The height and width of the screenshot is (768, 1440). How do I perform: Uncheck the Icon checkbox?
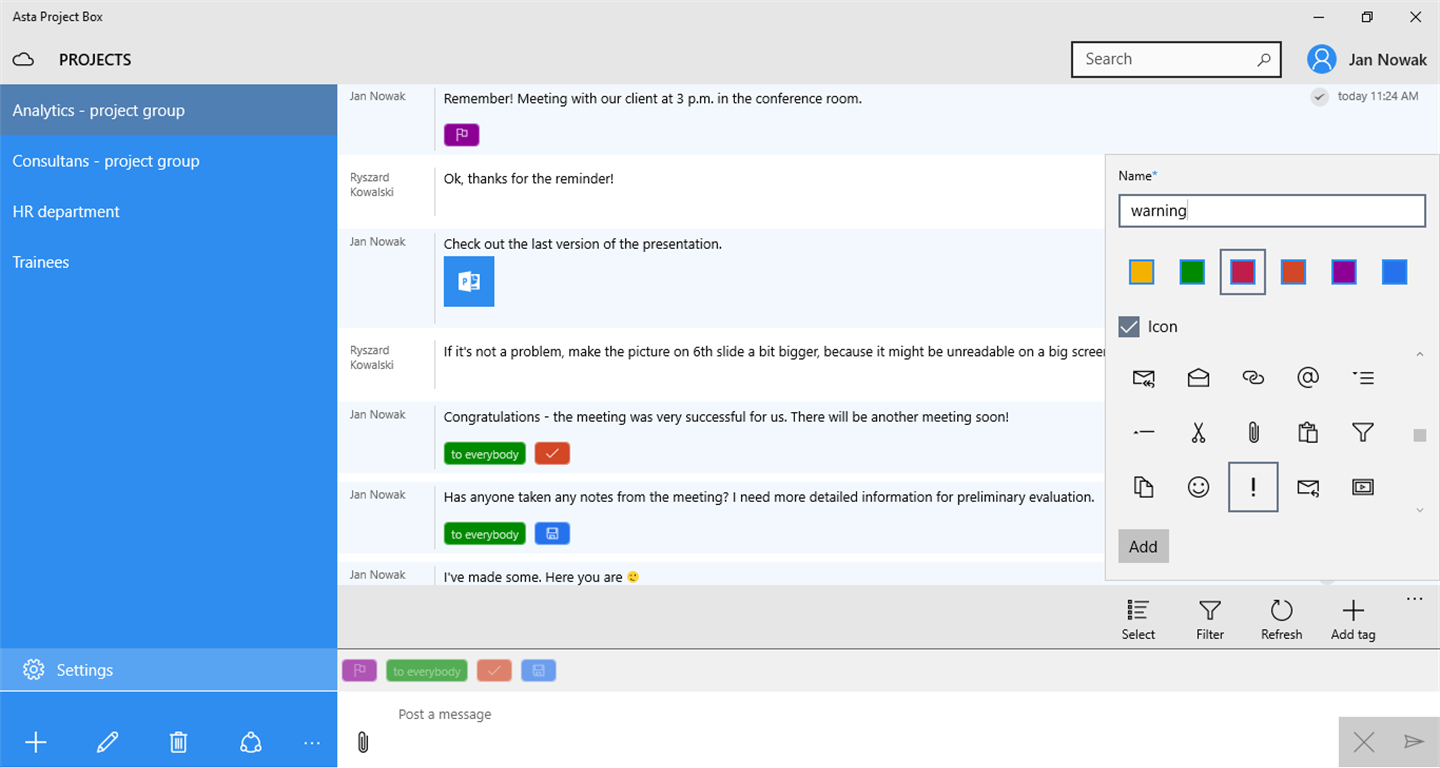[1129, 327]
